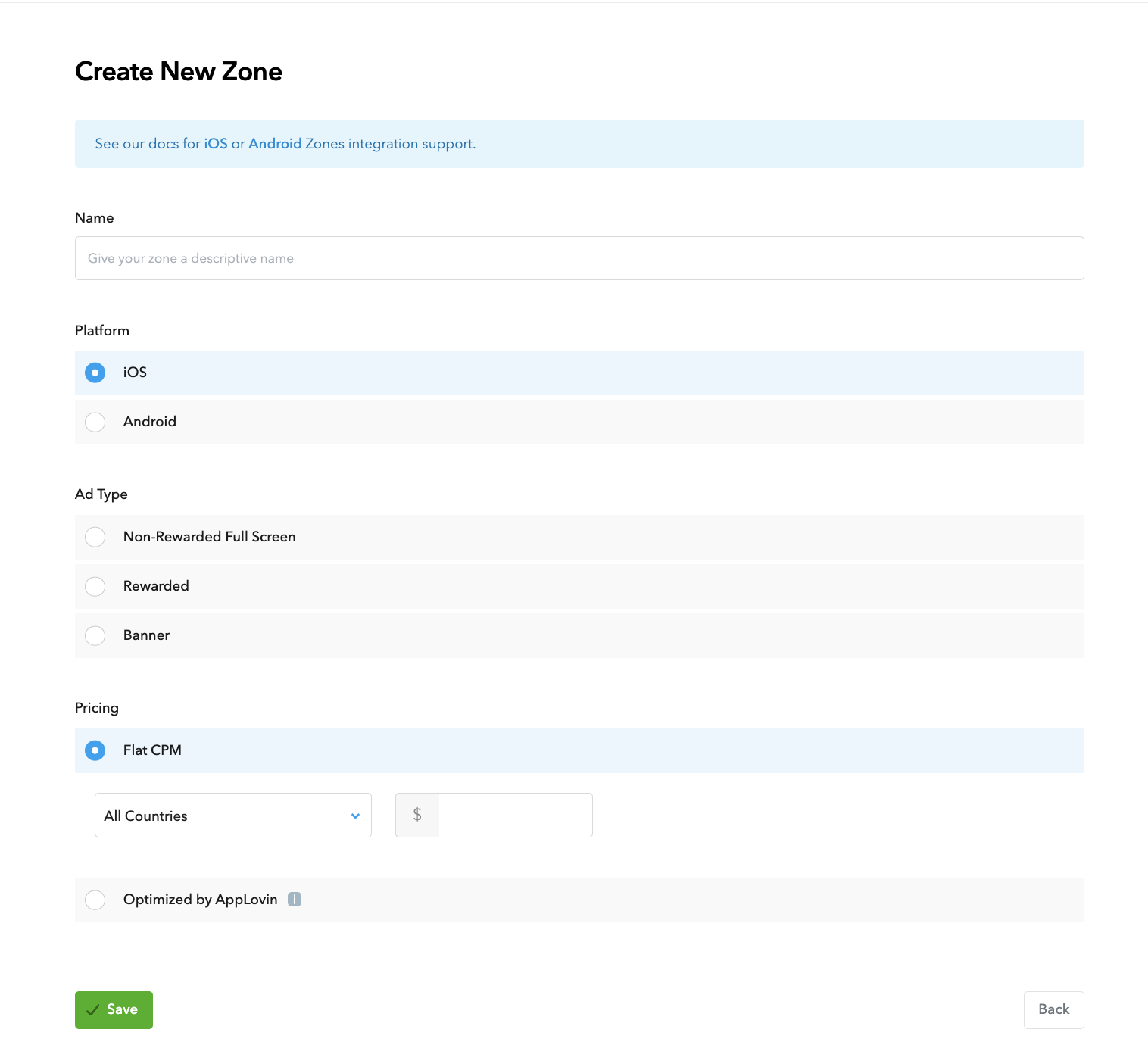Image resolution: width=1148 pixels, height=1051 pixels.
Task: Select Optimized by AppLovin pricing
Action: click(x=95, y=900)
